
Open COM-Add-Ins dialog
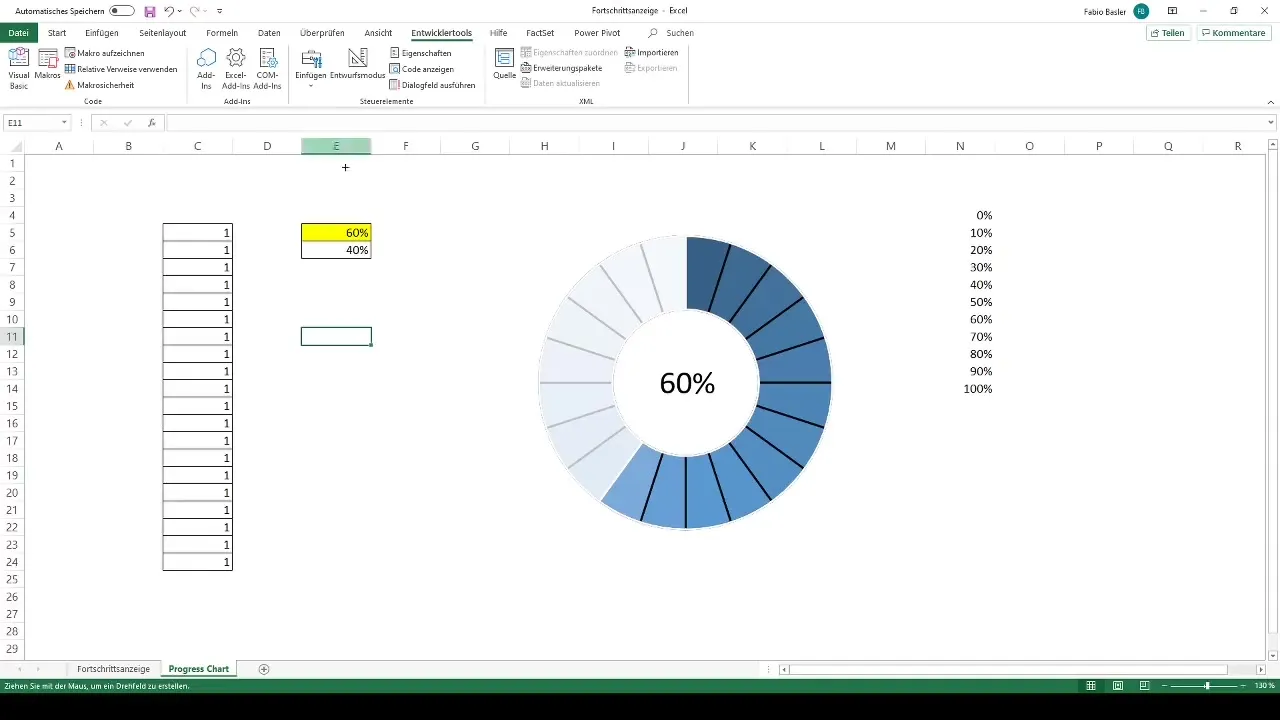pyautogui.click(x=267, y=67)
